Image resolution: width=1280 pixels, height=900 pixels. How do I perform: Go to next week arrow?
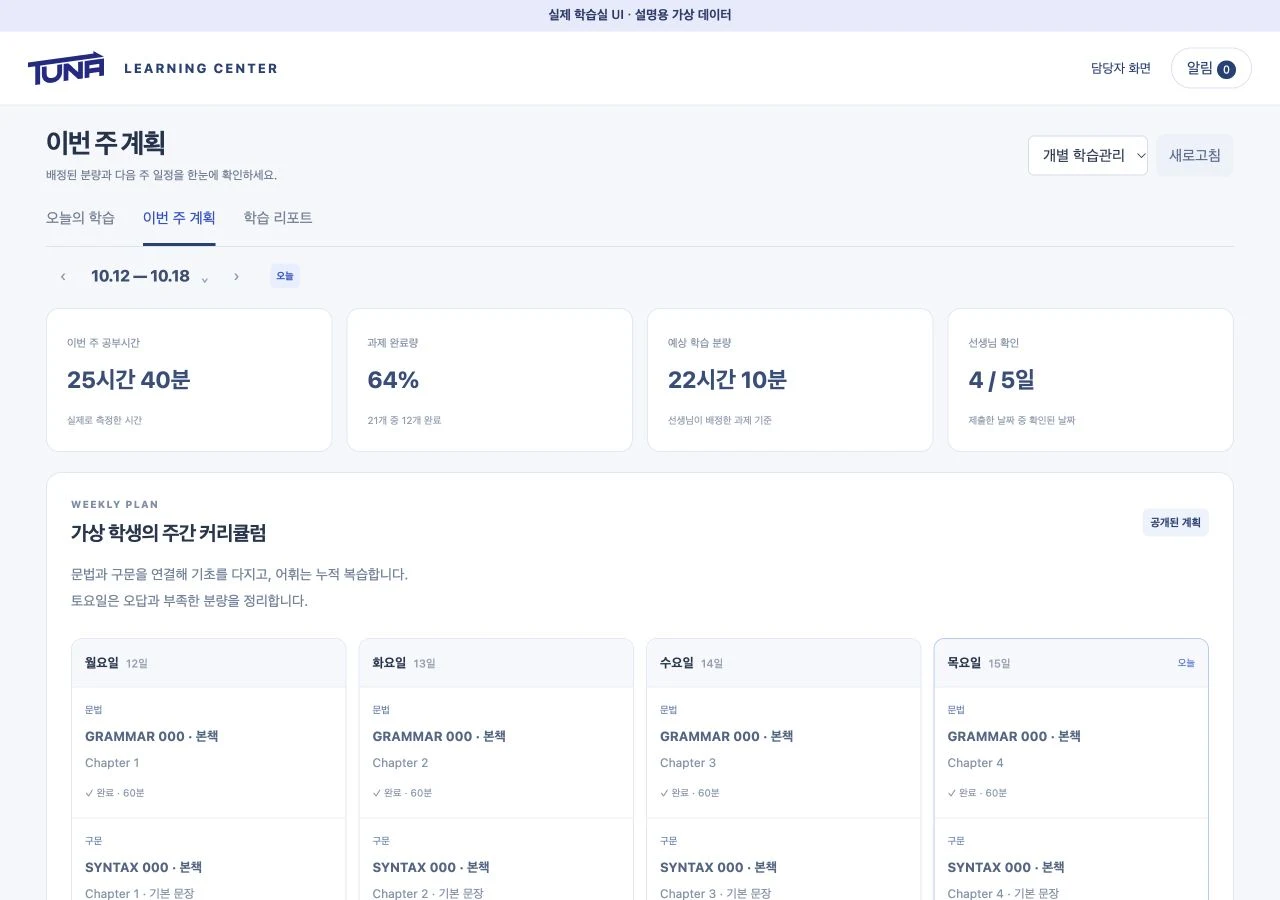tap(236, 276)
